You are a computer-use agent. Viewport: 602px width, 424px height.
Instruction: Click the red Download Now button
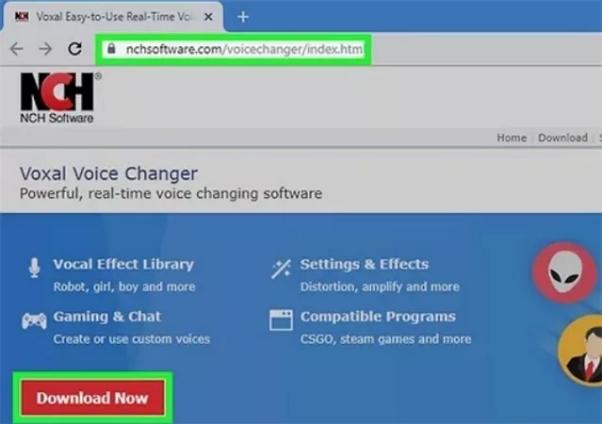click(x=93, y=398)
